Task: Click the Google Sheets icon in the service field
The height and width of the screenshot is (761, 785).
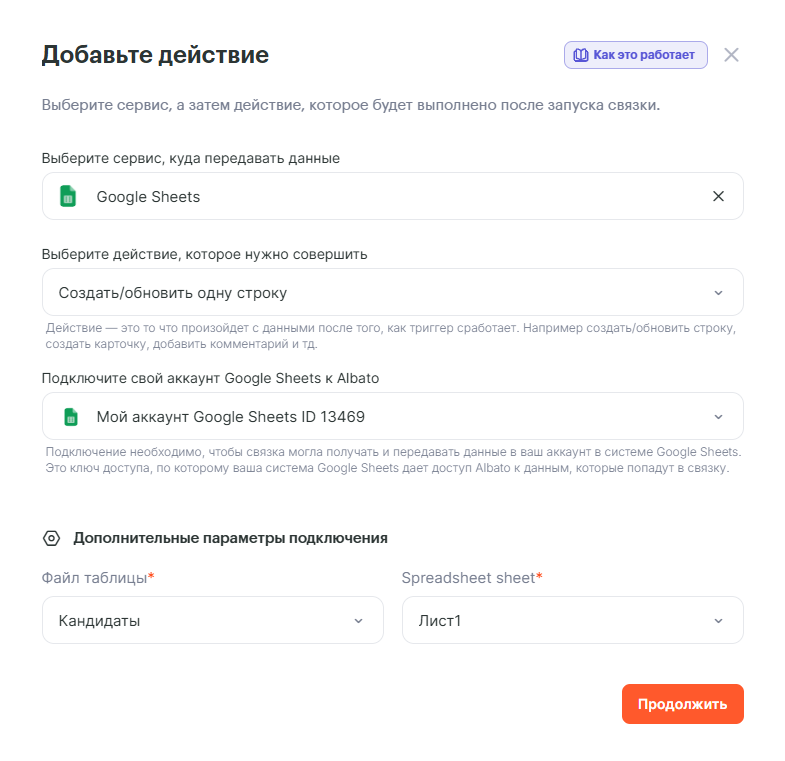Action: tap(68, 196)
